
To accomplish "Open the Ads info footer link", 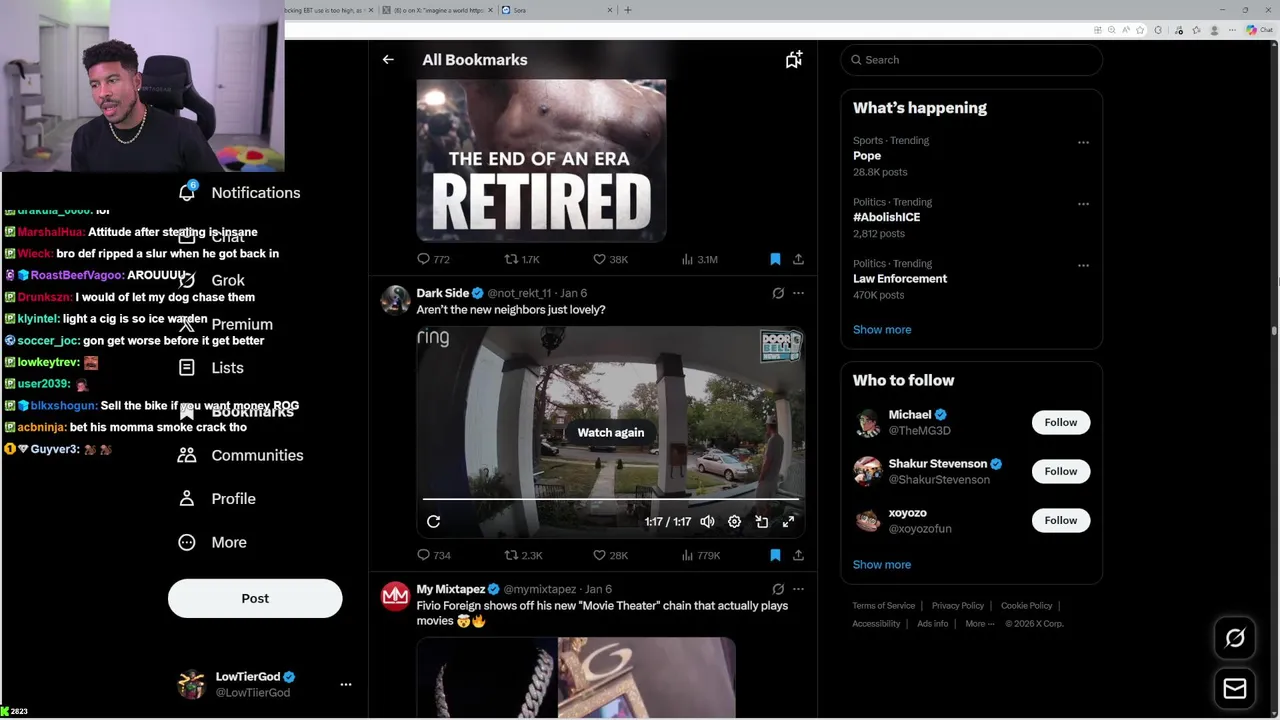I will coord(933,623).
